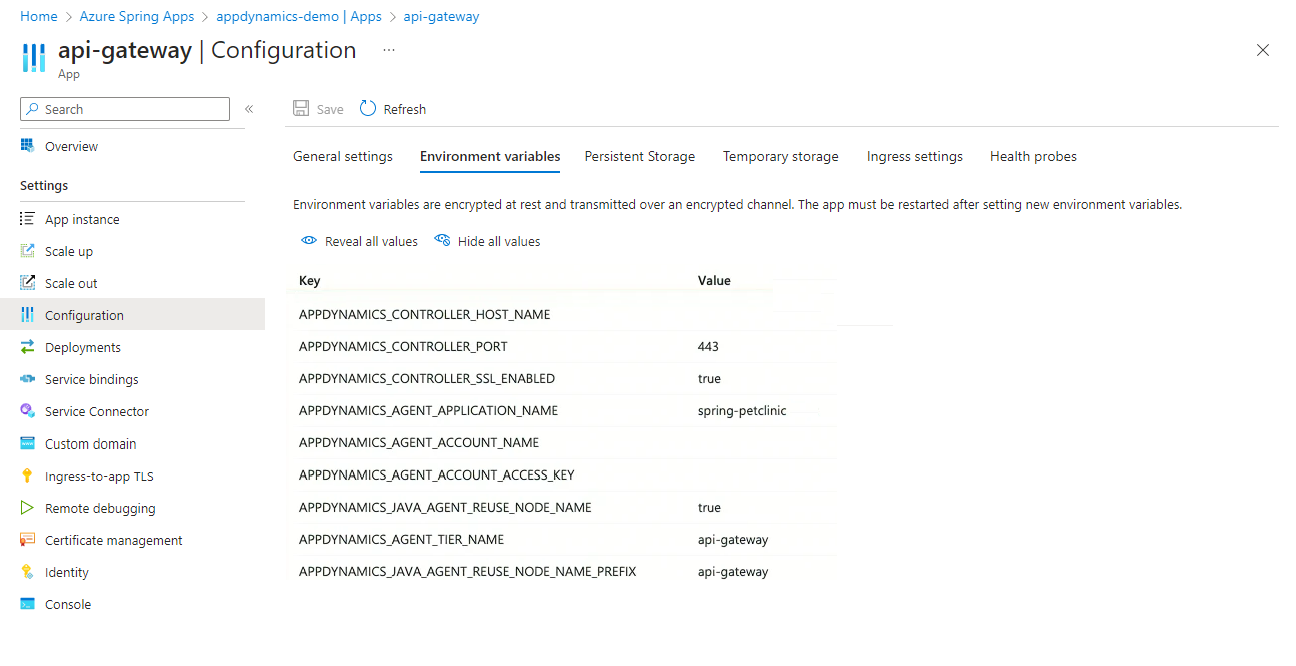Collapse the sidebar with double-chevron
1296x666 pixels.
(249, 109)
